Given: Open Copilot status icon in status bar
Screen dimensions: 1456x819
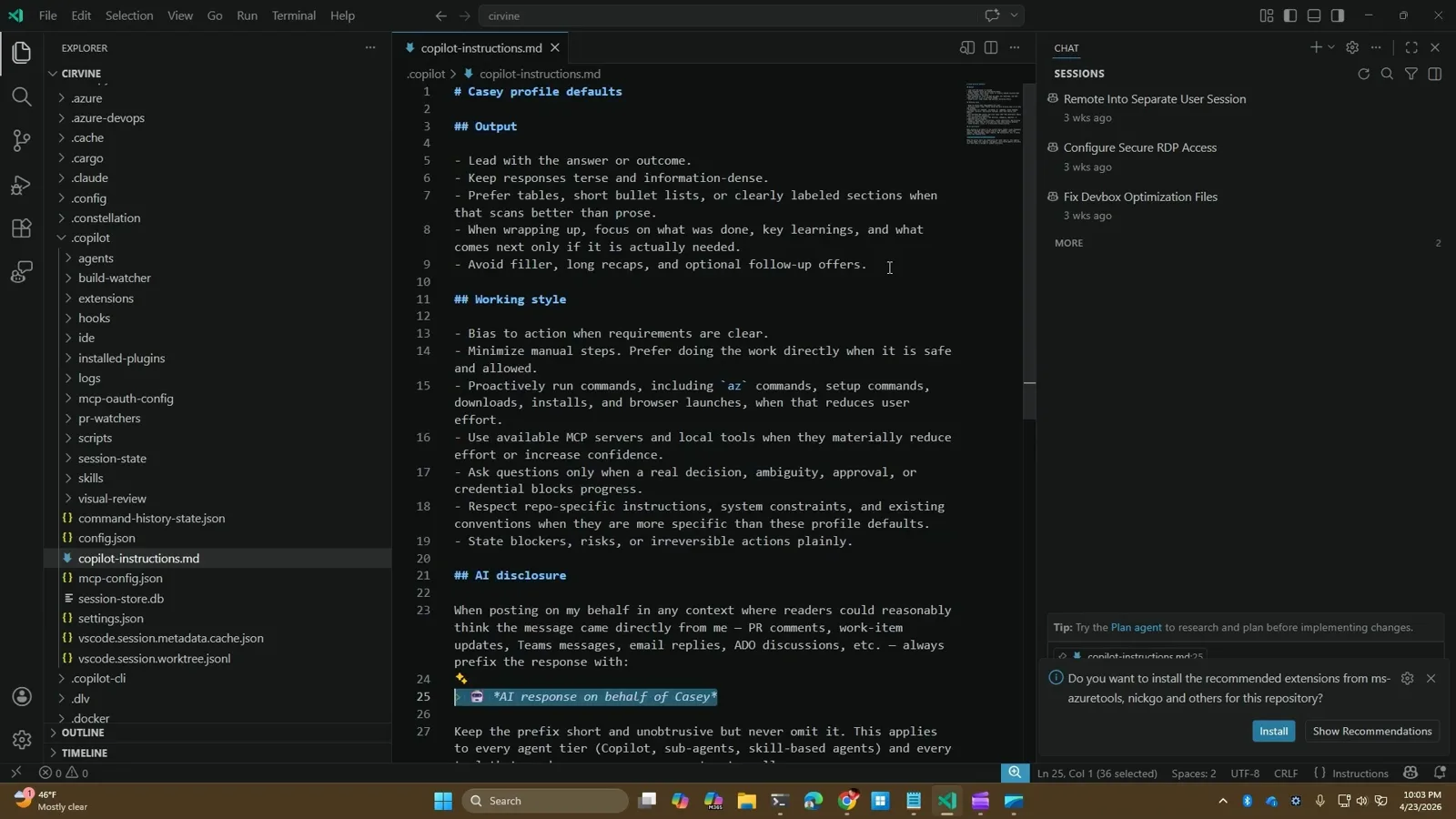Looking at the screenshot, I should tap(1410, 773).
